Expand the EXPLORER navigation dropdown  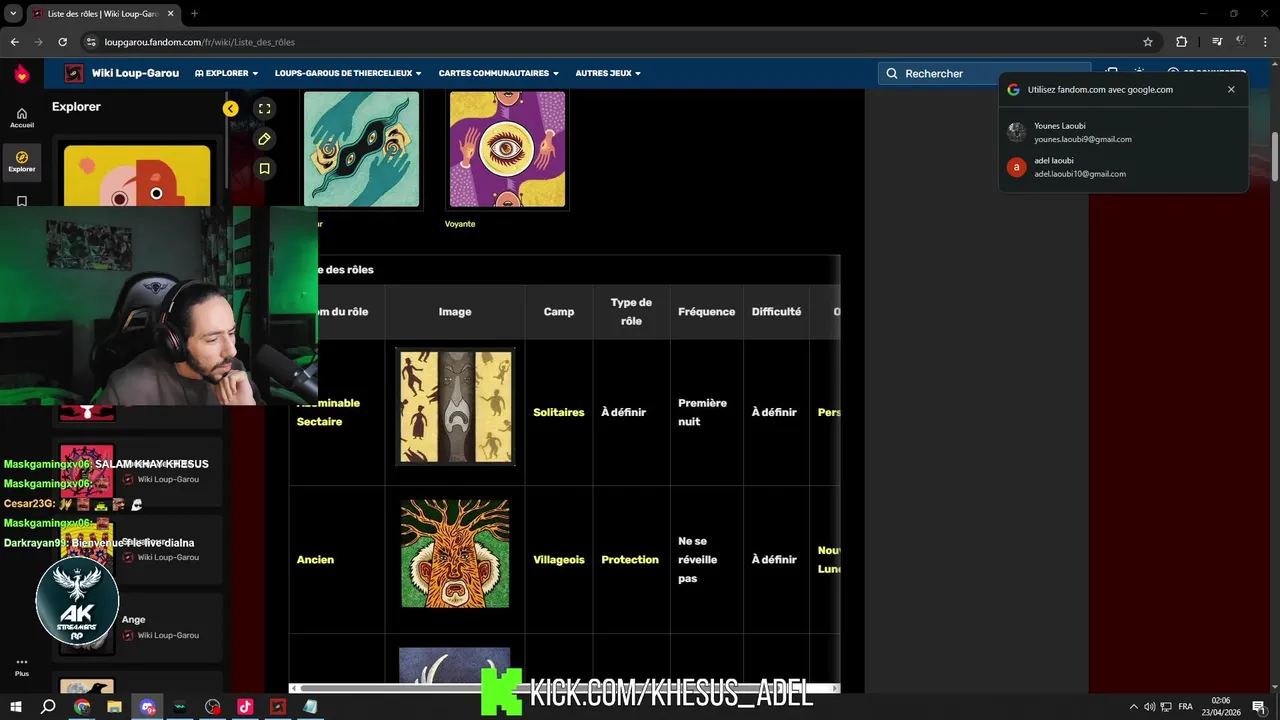tap(227, 73)
